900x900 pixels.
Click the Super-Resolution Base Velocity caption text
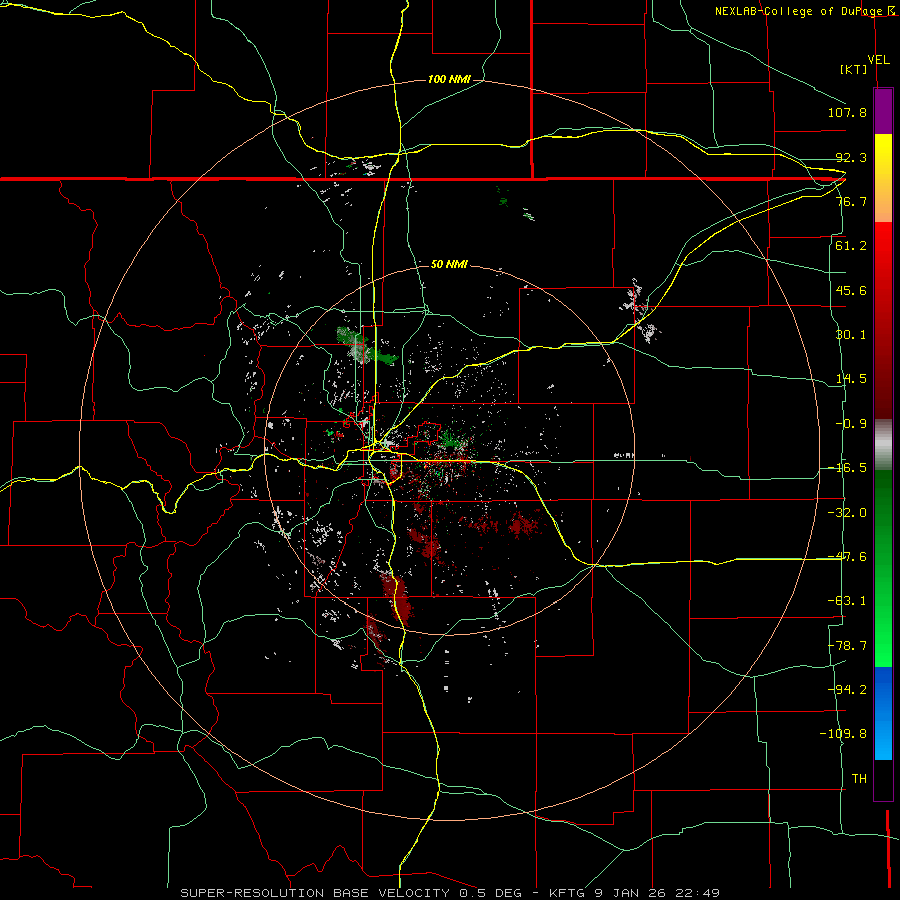pyautogui.click(x=449, y=893)
